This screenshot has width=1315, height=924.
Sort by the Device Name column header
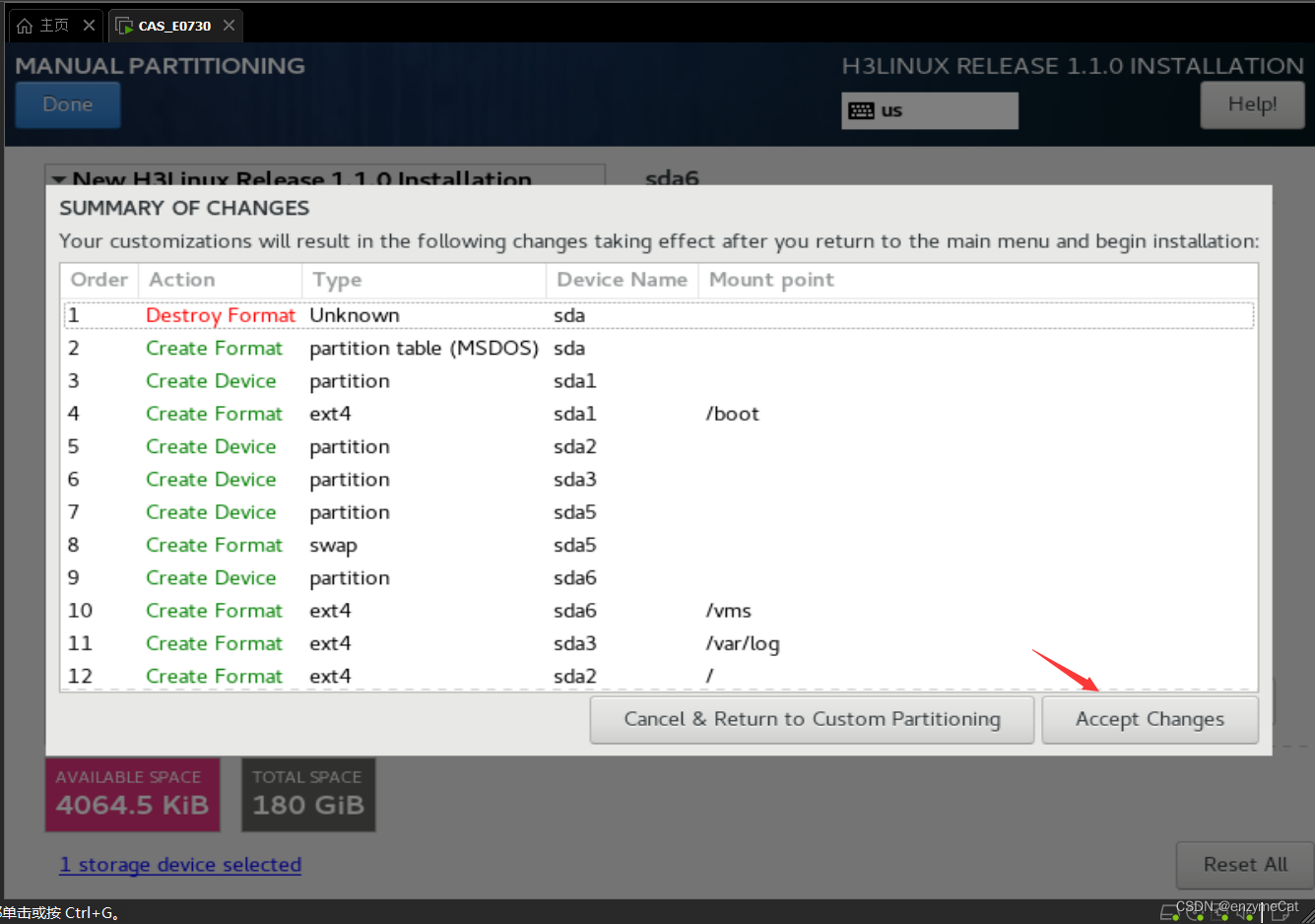pos(622,280)
